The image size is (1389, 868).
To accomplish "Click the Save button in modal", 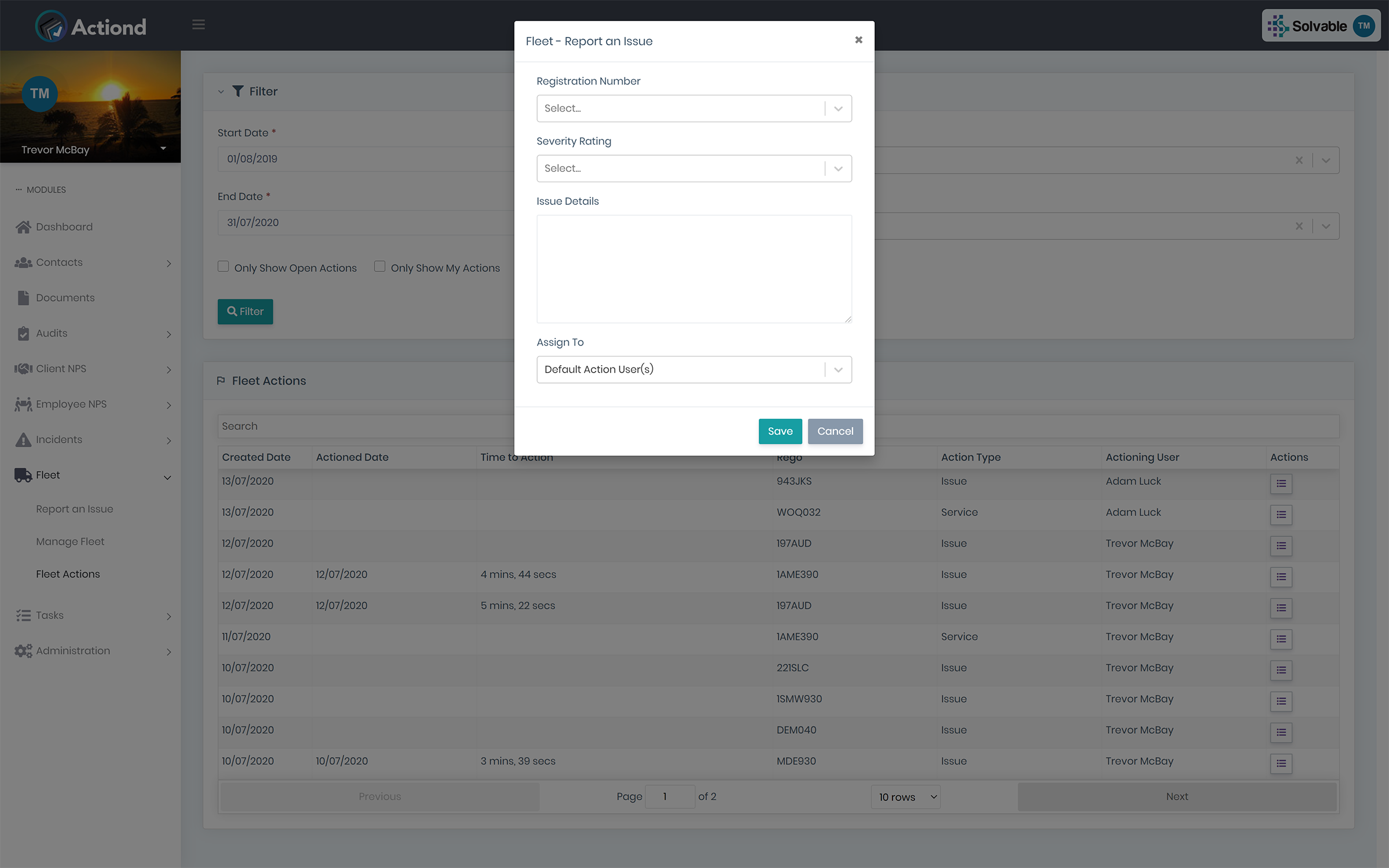I will [x=780, y=431].
